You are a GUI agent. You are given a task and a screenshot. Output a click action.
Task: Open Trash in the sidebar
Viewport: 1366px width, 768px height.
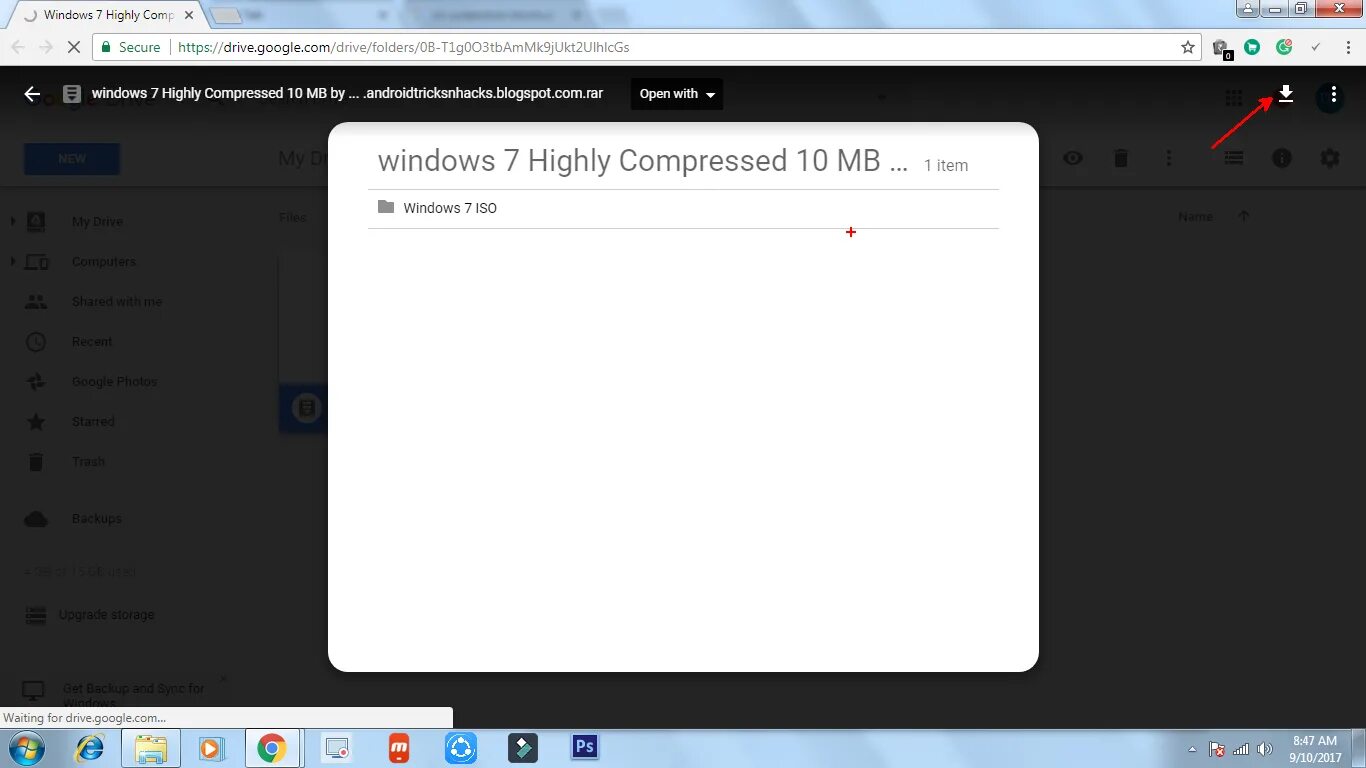(88, 462)
